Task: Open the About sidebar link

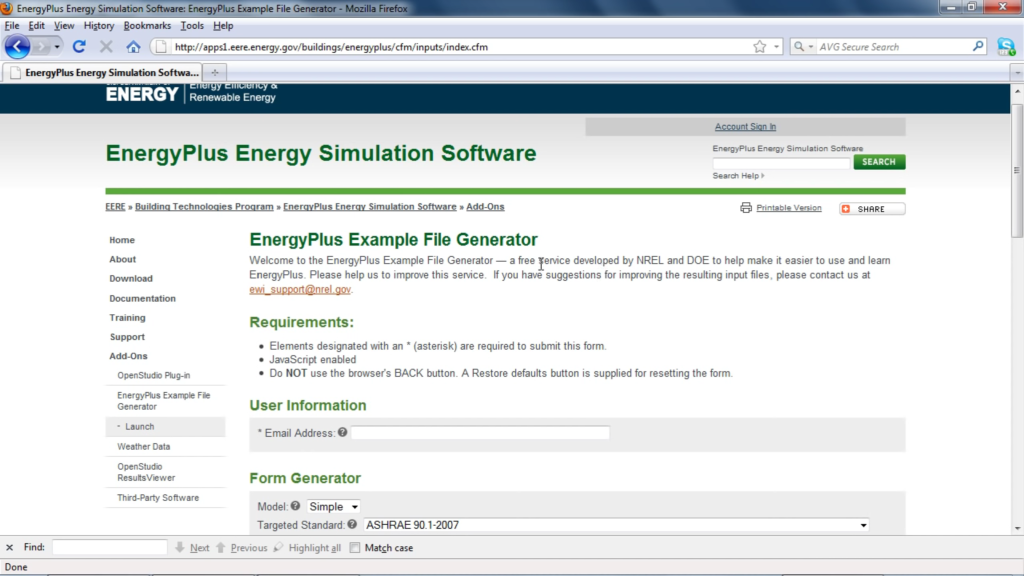Action: point(123,259)
